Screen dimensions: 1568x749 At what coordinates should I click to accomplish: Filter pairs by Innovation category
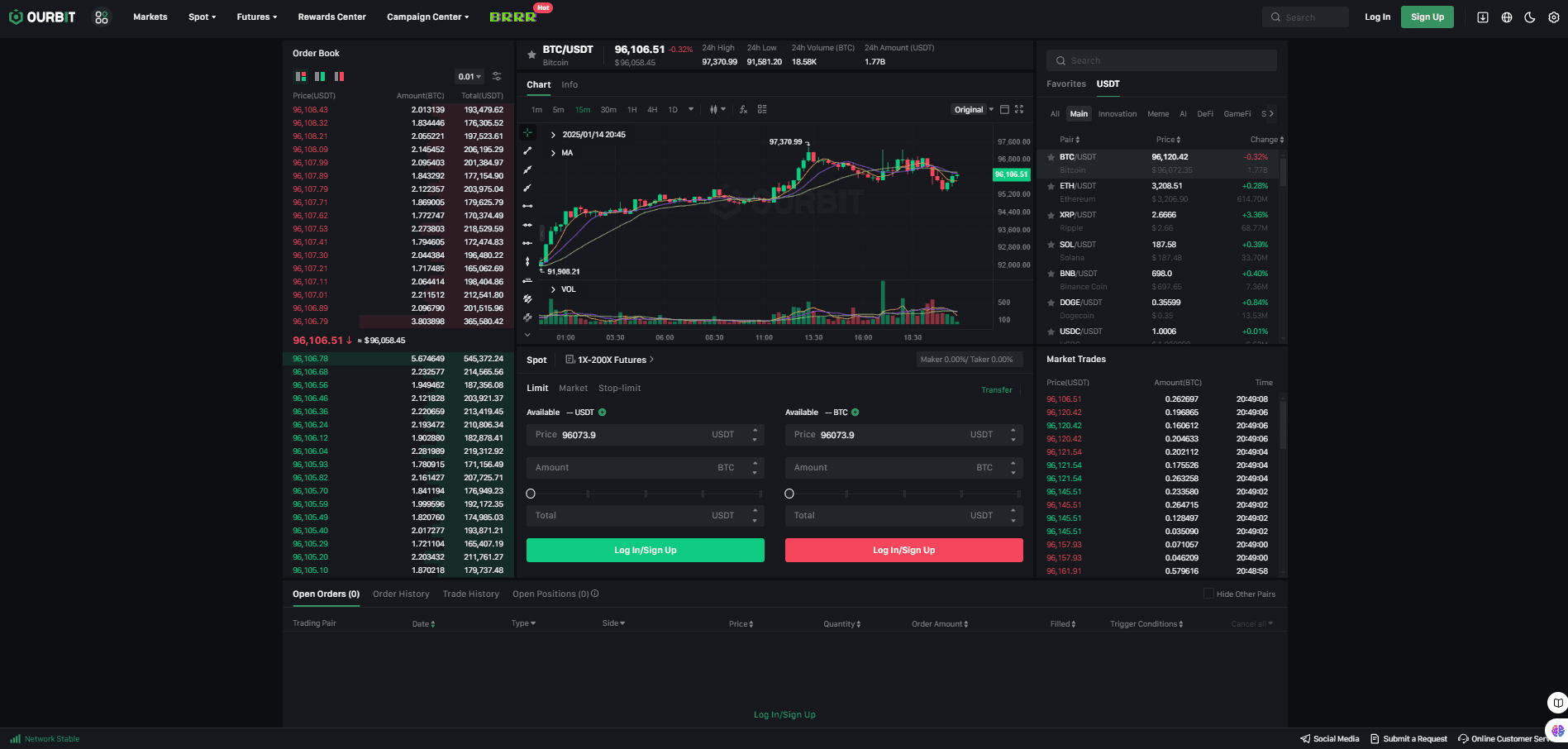[x=1118, y=114]
